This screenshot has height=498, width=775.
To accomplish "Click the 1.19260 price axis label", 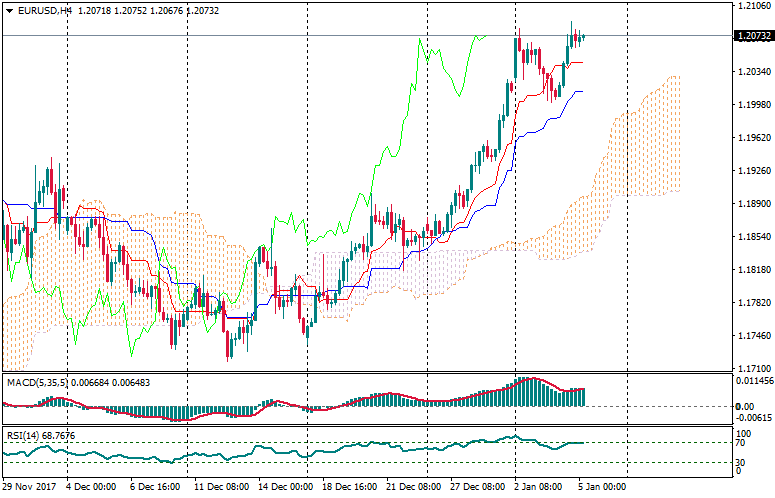I will [751, 171].
